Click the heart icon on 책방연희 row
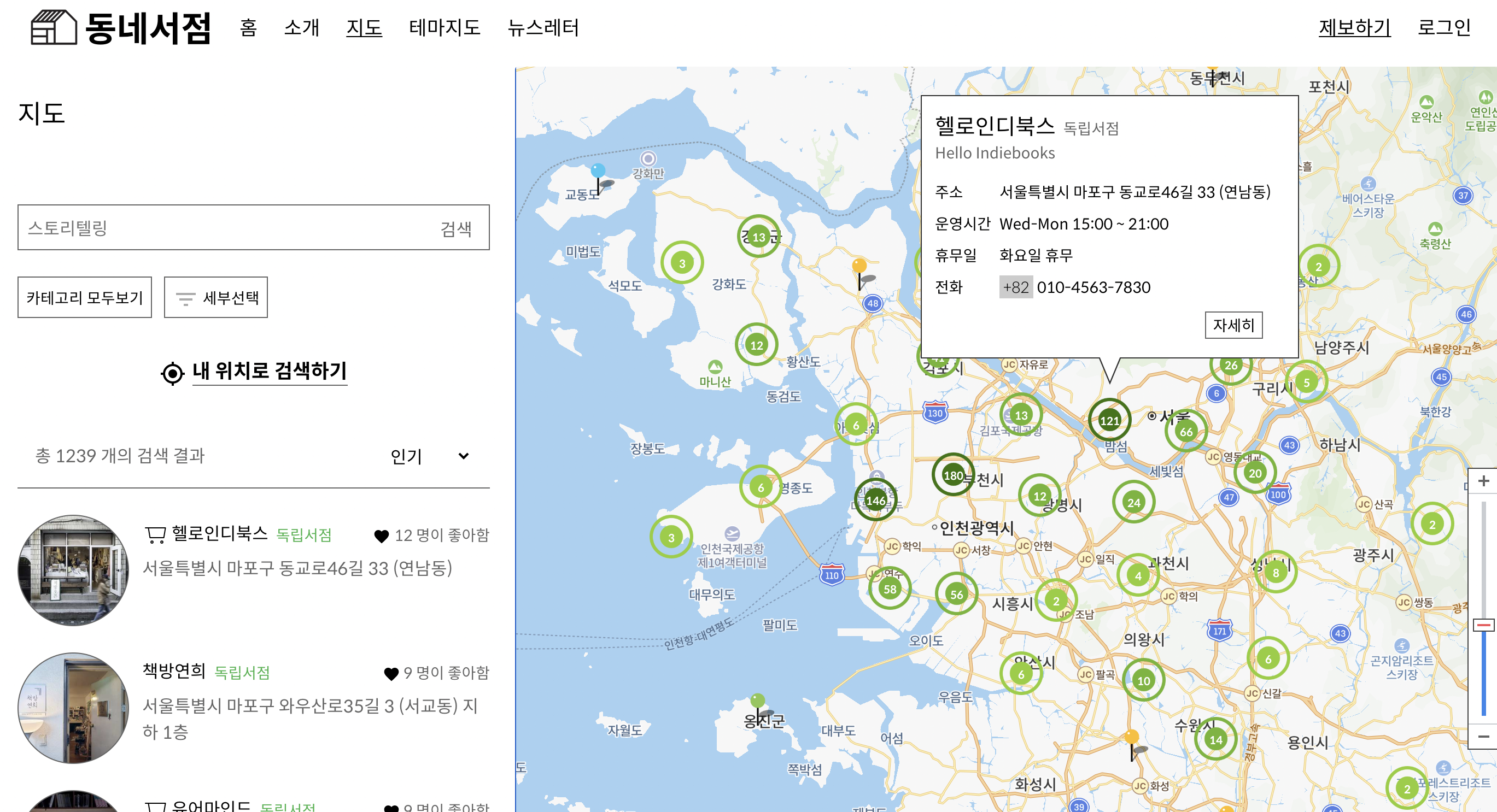Viewport: 1497px width, 812px height. [391, 674]
